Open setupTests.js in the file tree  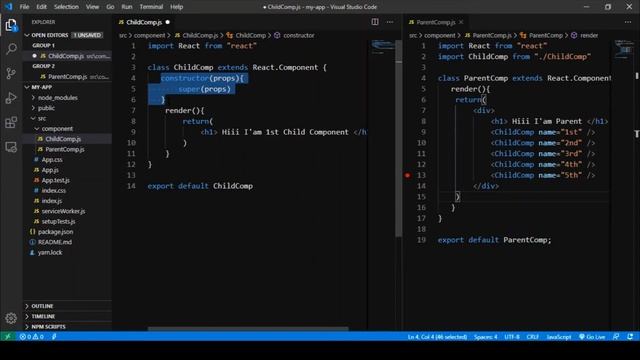[x=67, y=221]
